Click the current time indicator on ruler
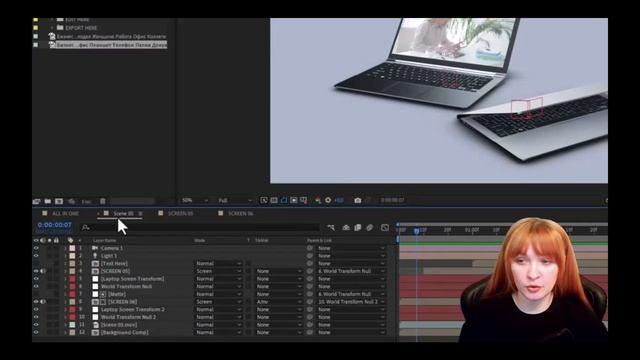640x360 pixels. (416, 231)
